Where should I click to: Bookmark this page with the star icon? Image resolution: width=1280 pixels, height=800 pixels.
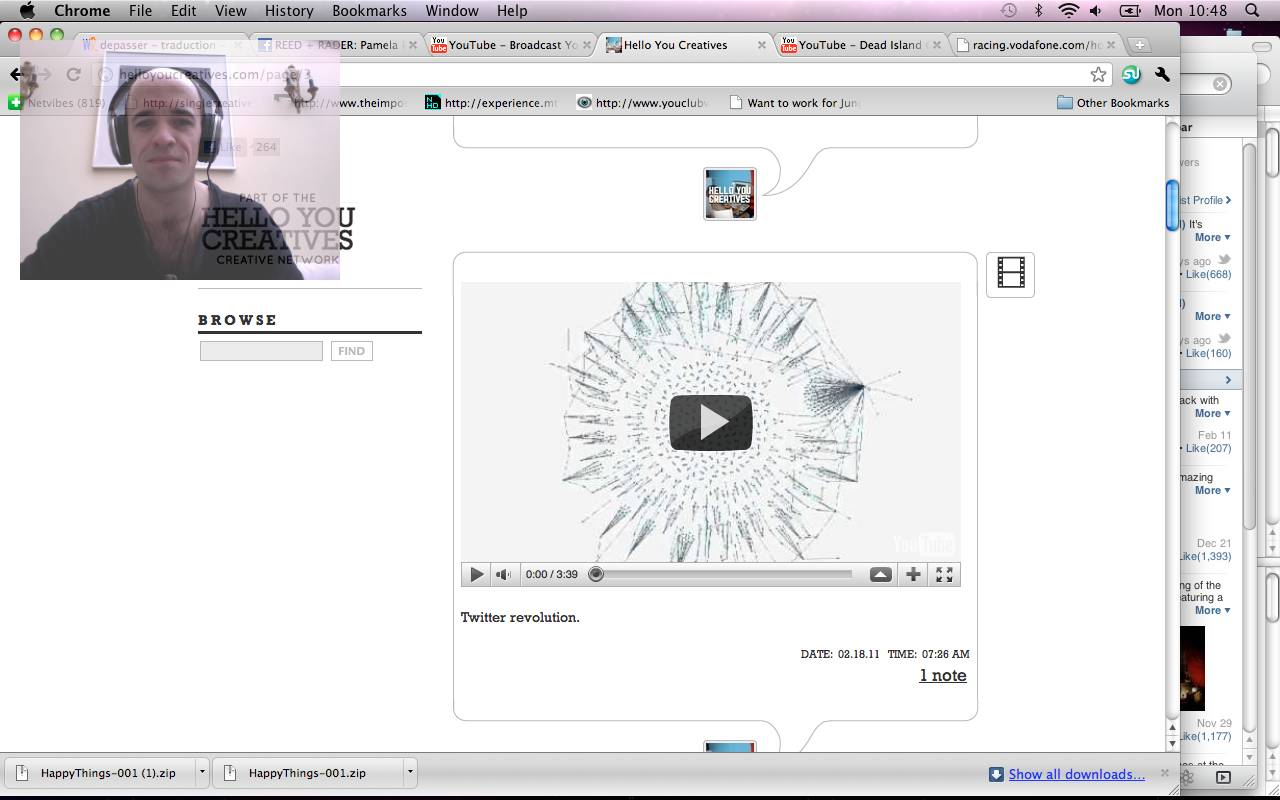pos(1098,75)
